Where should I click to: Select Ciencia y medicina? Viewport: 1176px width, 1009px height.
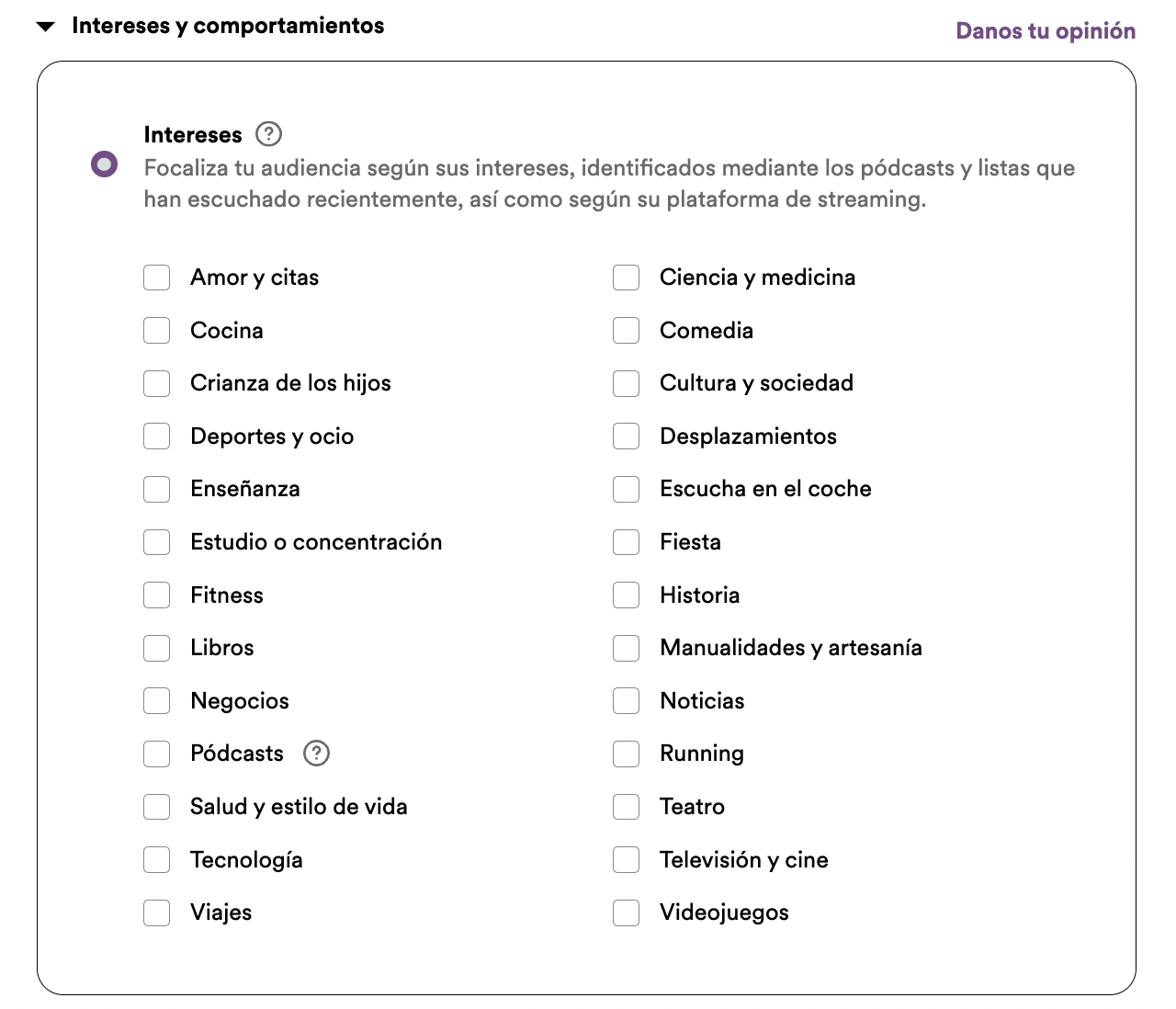coord(626,277)
